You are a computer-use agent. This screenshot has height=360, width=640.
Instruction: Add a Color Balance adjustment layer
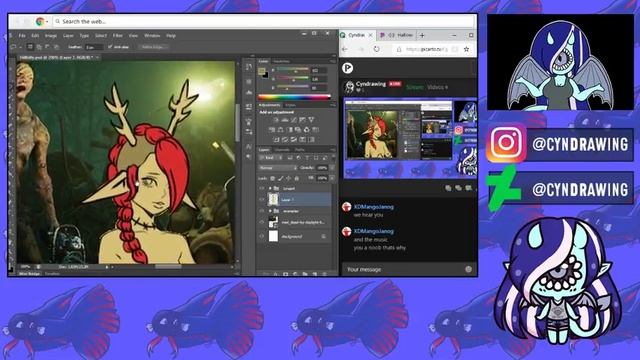[x=280, y=130]
